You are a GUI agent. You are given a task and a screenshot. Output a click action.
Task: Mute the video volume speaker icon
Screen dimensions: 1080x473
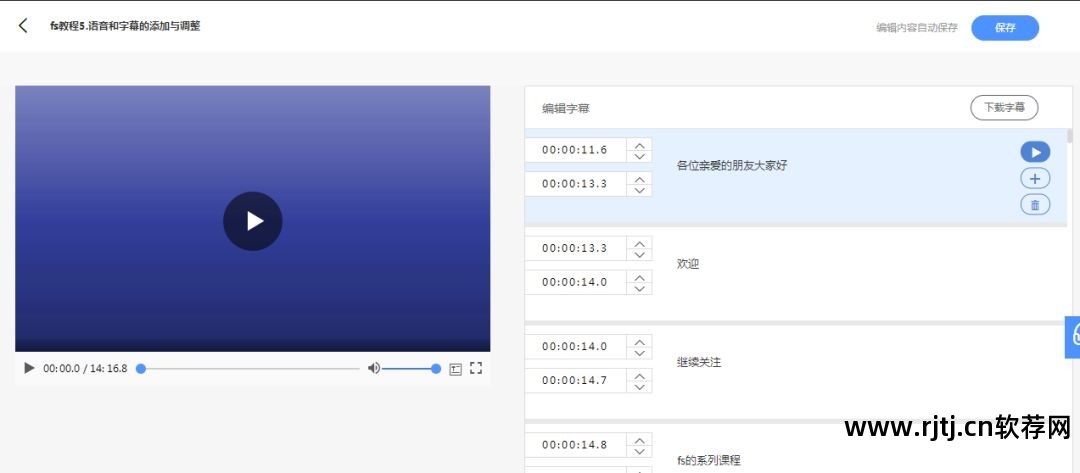click(373, 368)
